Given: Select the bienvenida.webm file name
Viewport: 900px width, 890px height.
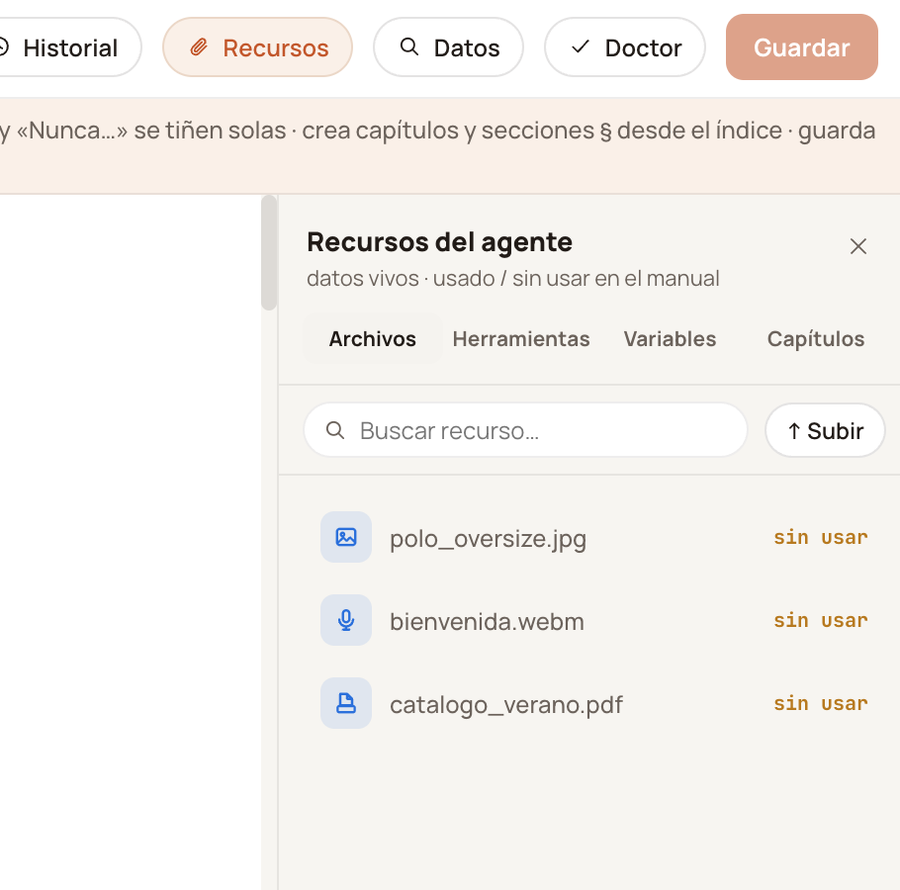Looking at the screenshot, I should point(487,621).
